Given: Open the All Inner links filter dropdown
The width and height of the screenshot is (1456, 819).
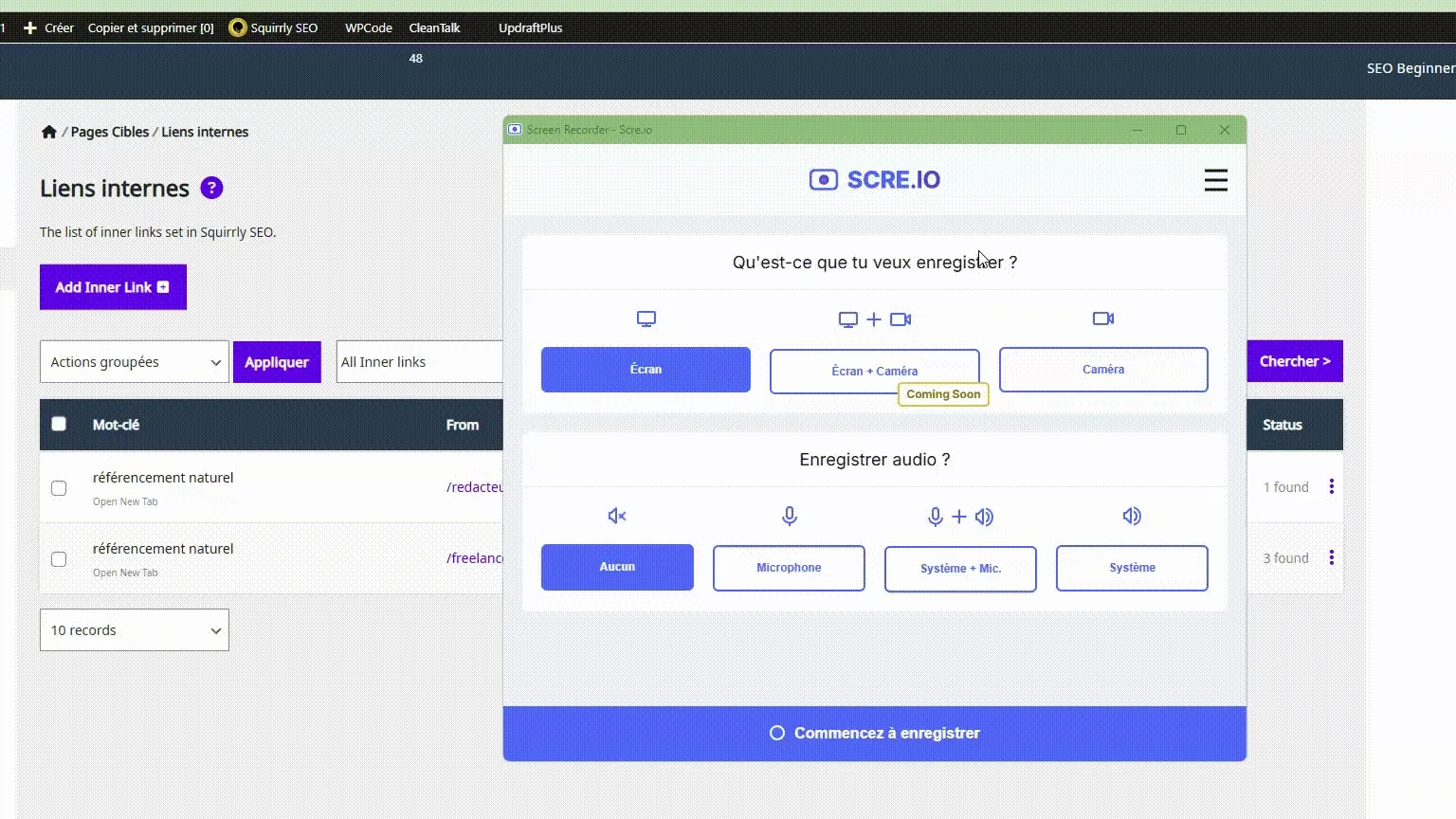Looking at the screenshot, I should (x=419, y=362).
